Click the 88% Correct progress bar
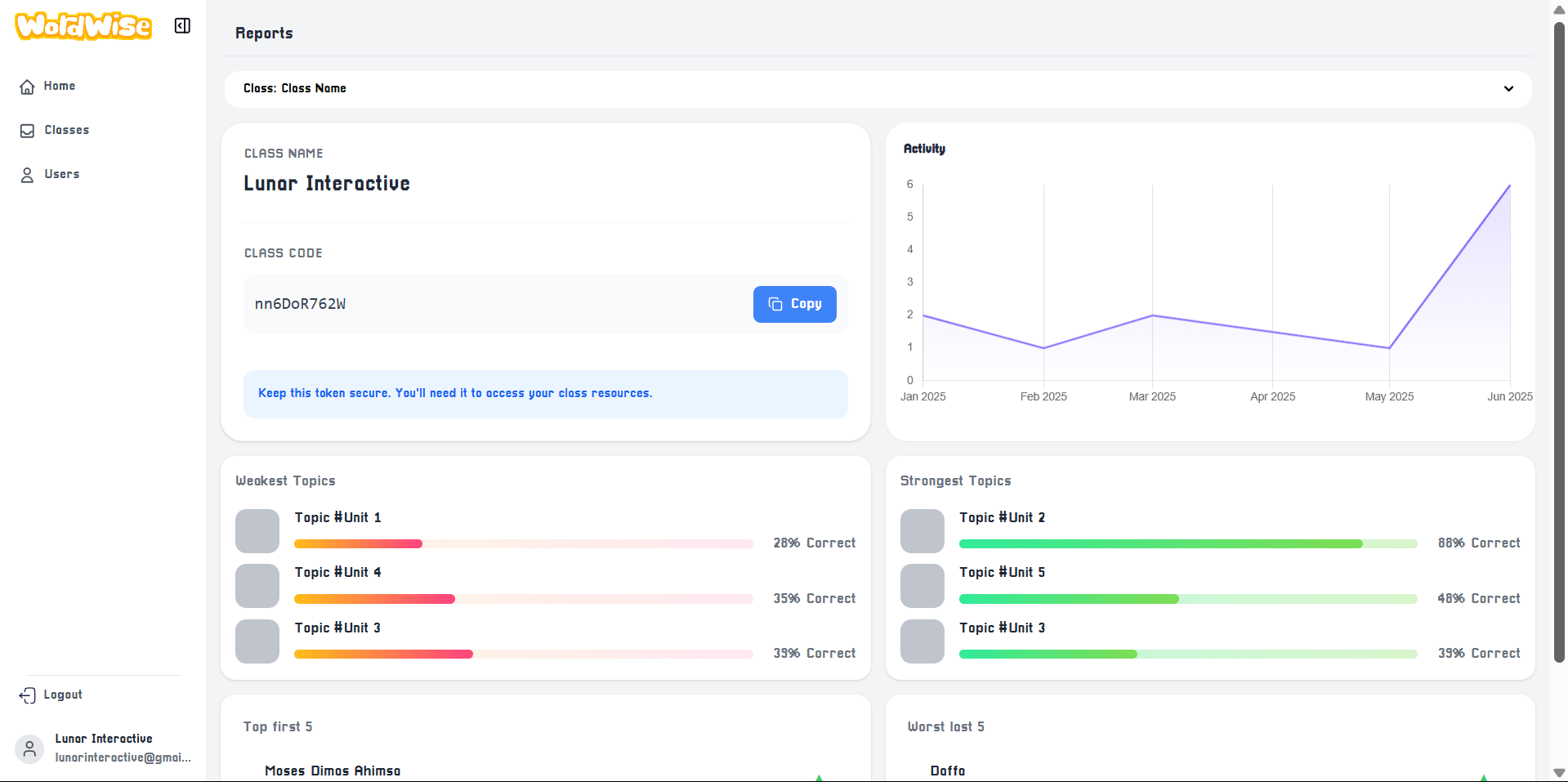 click(x=1188, y=543)
